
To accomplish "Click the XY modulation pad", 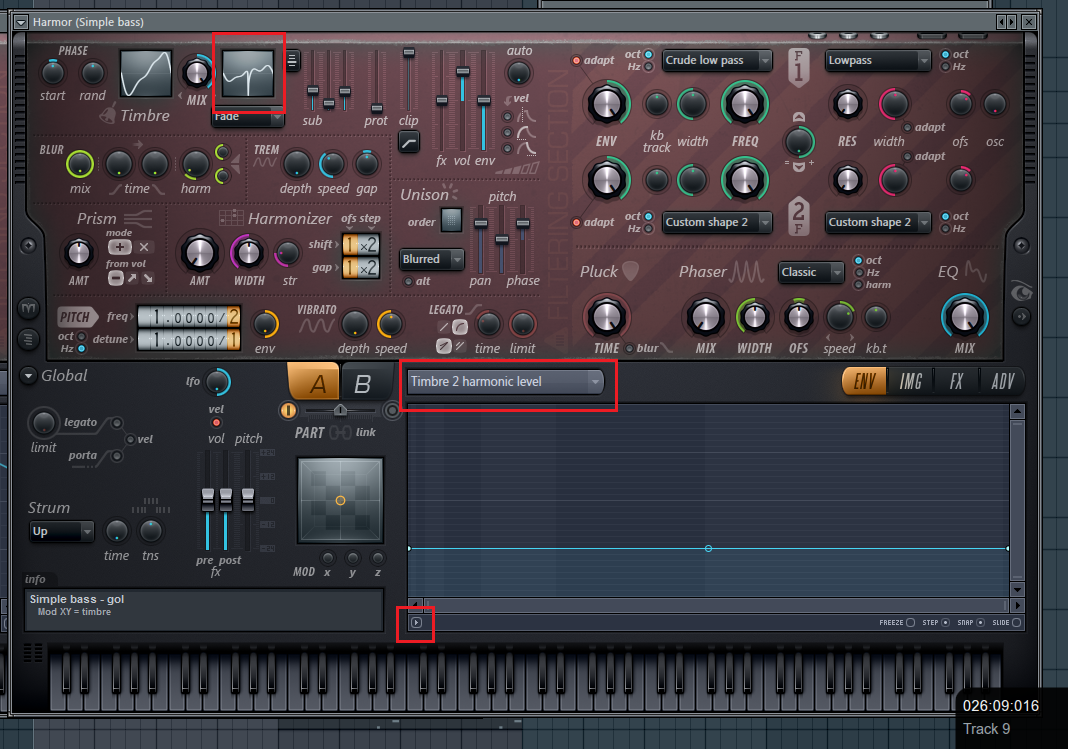I will coord(341,500).
